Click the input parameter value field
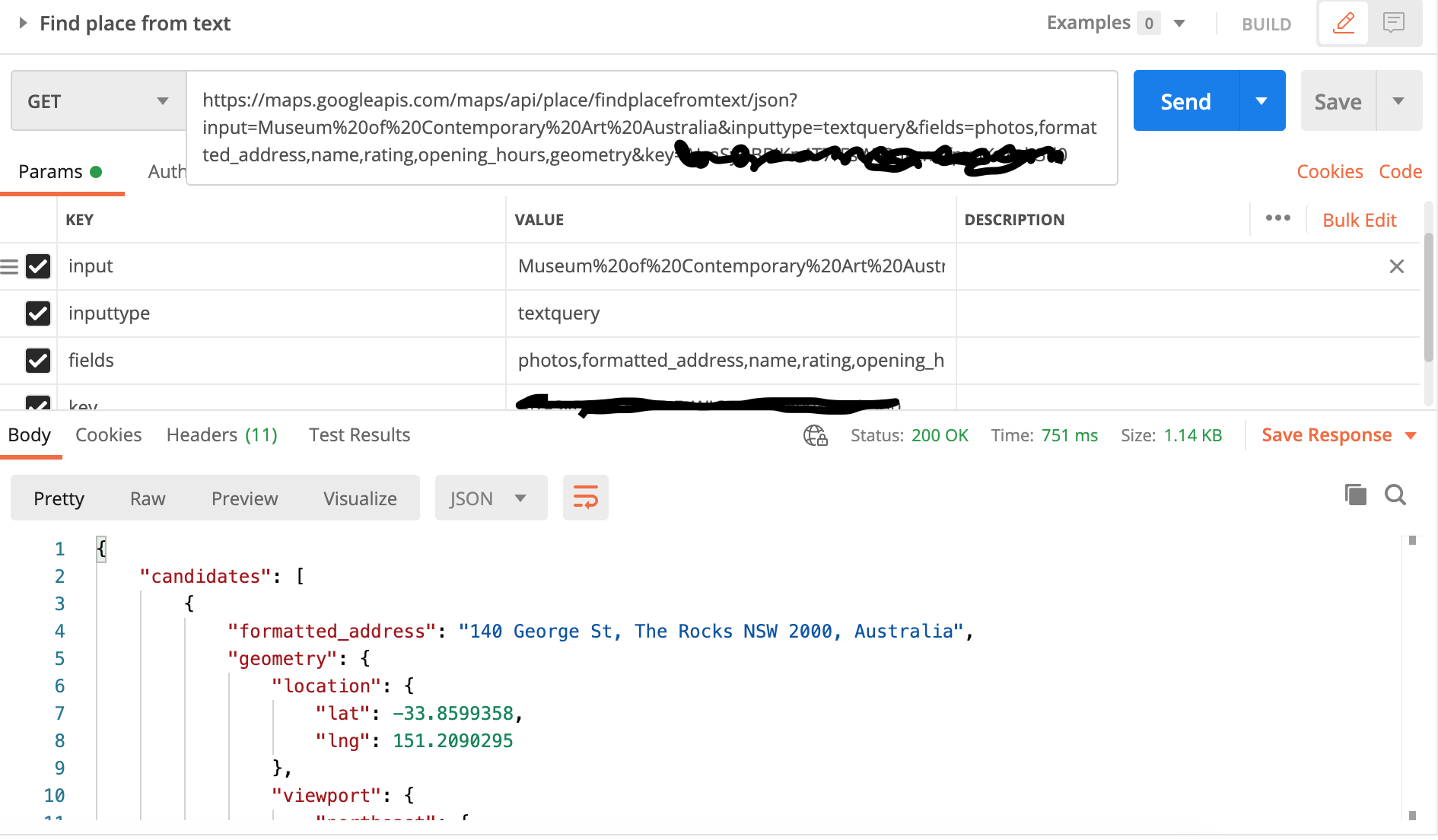Viewport: 1438px width, 840px height. [x=731, y=266]
